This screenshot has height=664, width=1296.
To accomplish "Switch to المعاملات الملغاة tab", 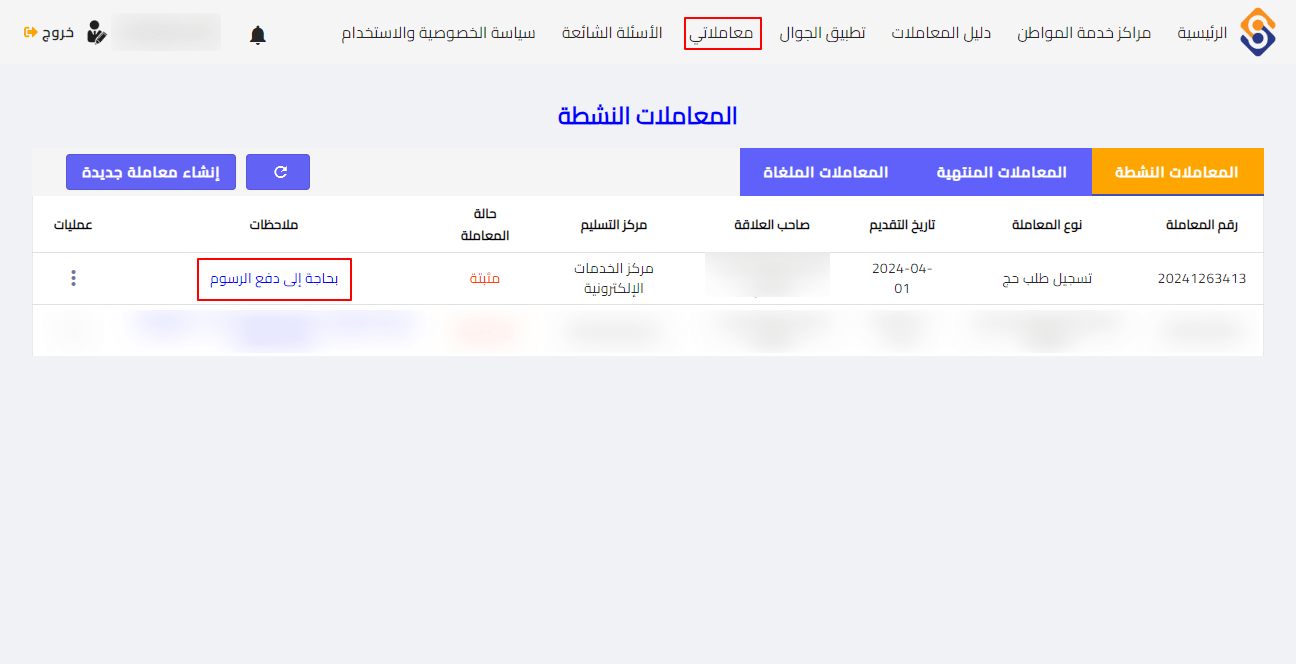I will 826,172.
